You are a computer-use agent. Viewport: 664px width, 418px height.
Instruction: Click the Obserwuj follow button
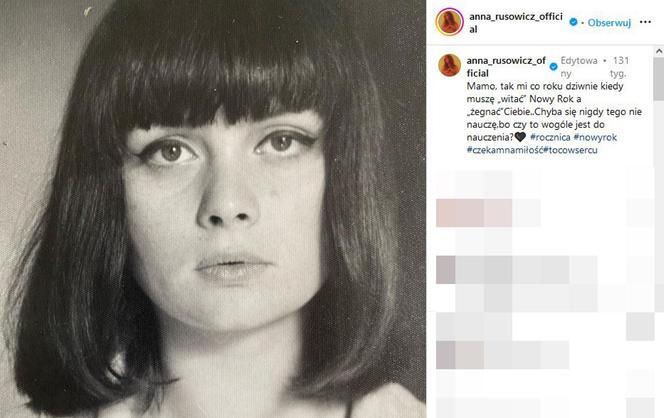pos(609,23)
